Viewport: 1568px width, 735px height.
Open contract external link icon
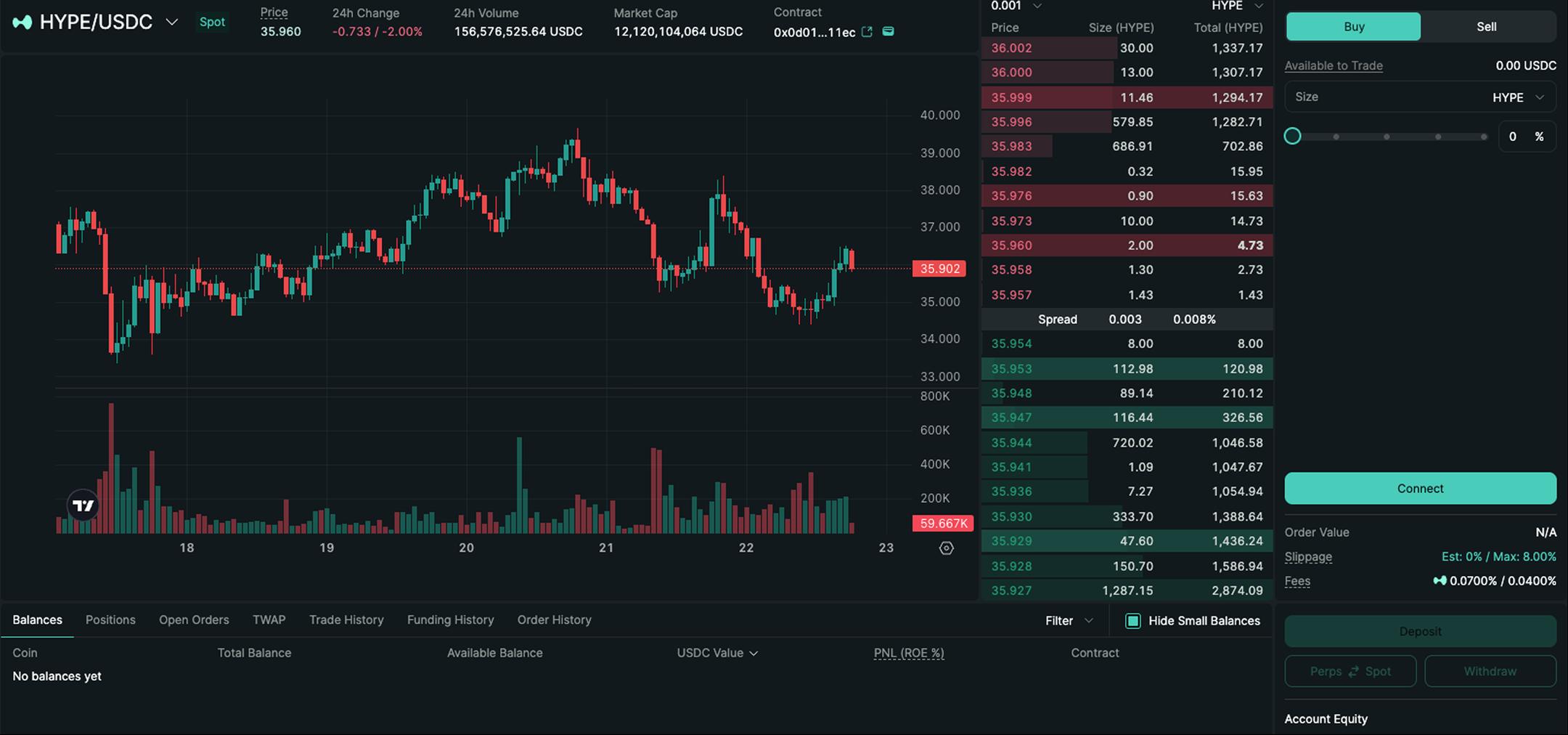click(867, 31)
